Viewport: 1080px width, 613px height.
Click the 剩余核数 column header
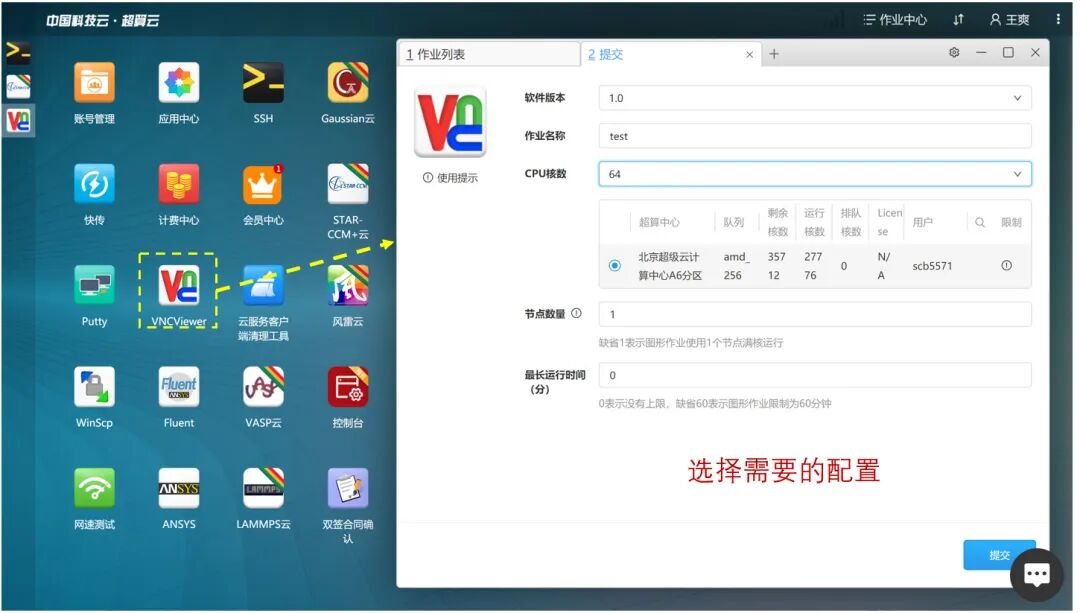[x=778, y=222]
